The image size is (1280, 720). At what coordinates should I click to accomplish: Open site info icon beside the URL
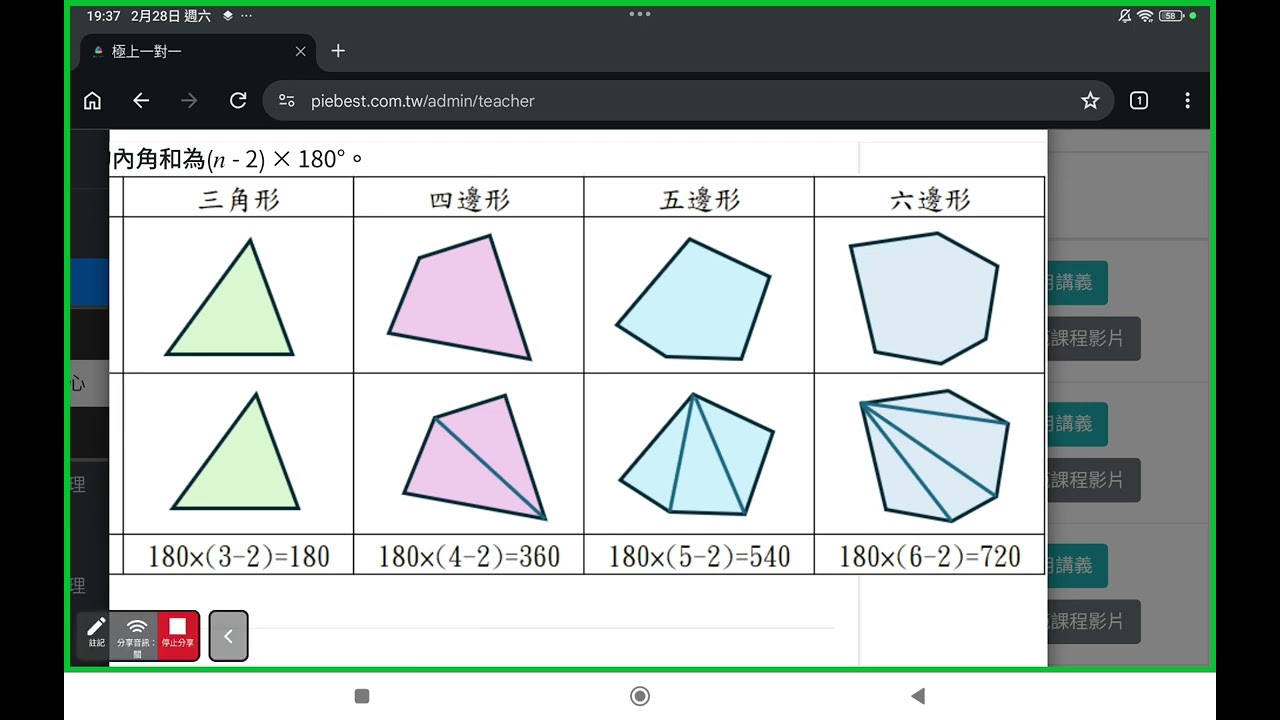287,101
